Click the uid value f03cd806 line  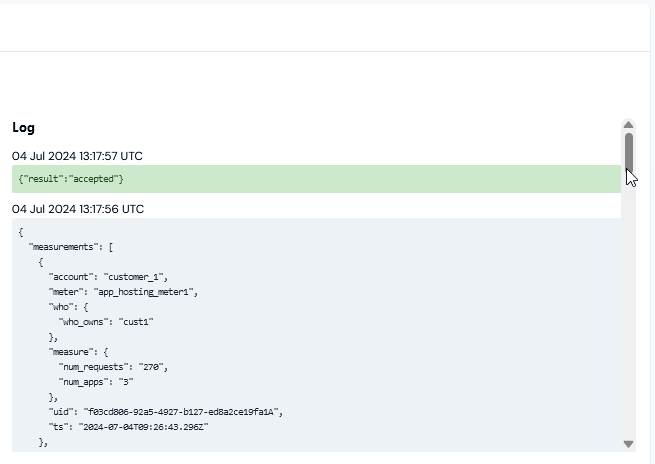click(x=166, y=412)
